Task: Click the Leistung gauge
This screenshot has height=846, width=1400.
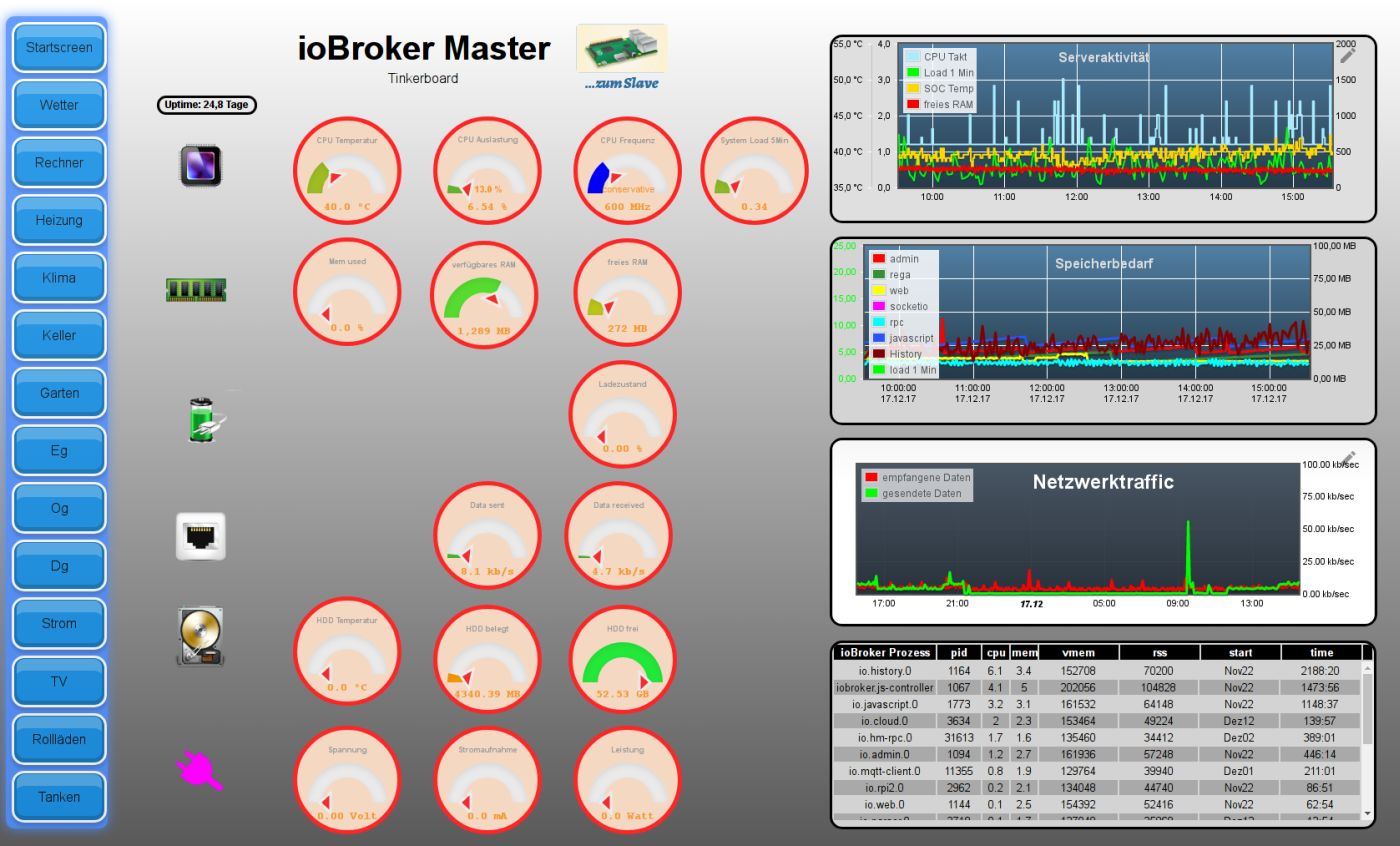Action: click(628, 781)
